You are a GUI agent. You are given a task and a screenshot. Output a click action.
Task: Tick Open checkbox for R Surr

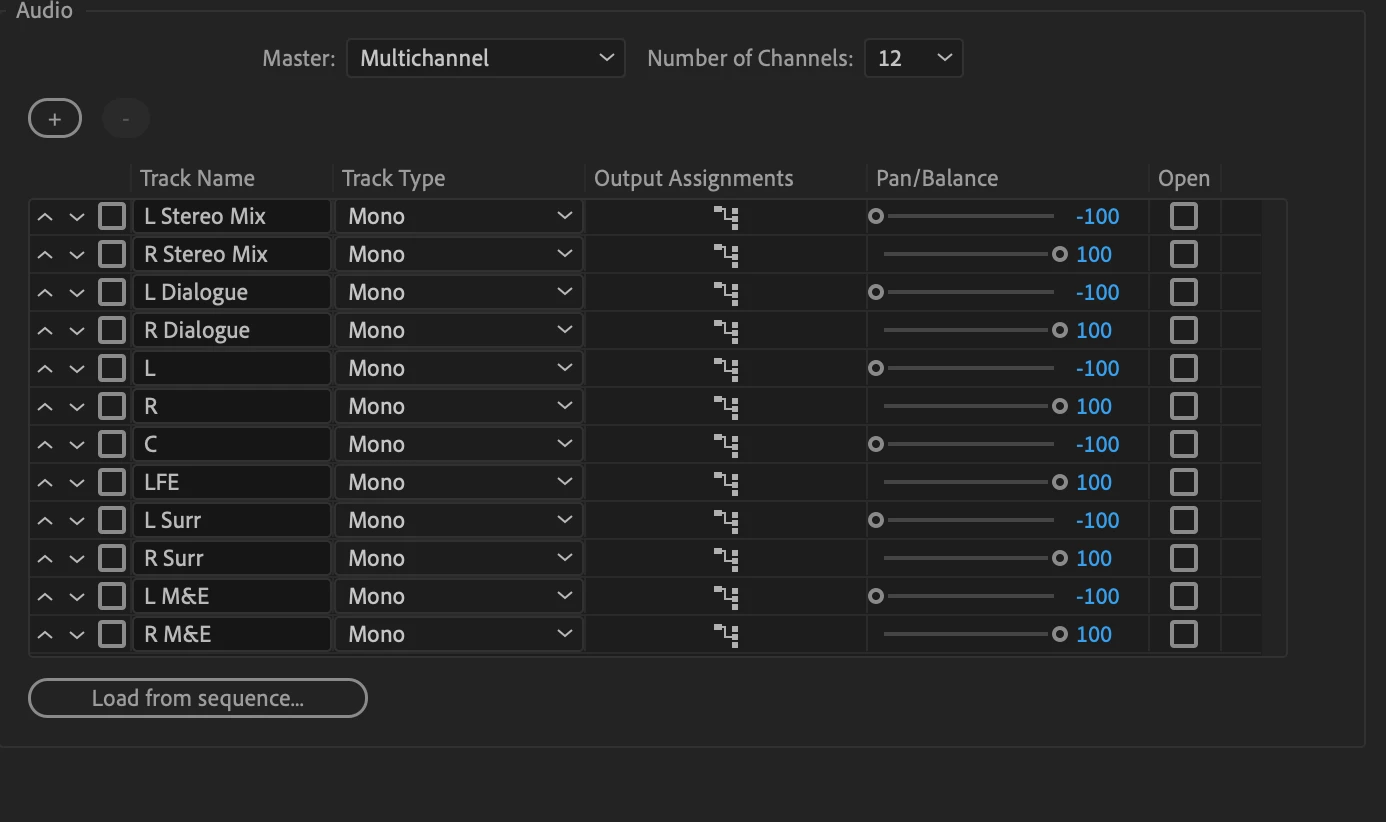pyautogui.click(x=1184, y=559)
